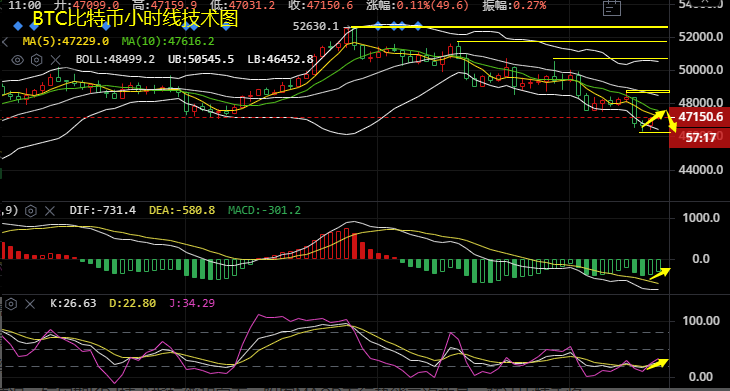Remove the BOLL indicator with its X
Image resolution: width=730 pixels, height=391 pixels.
[x=55, y=60]
